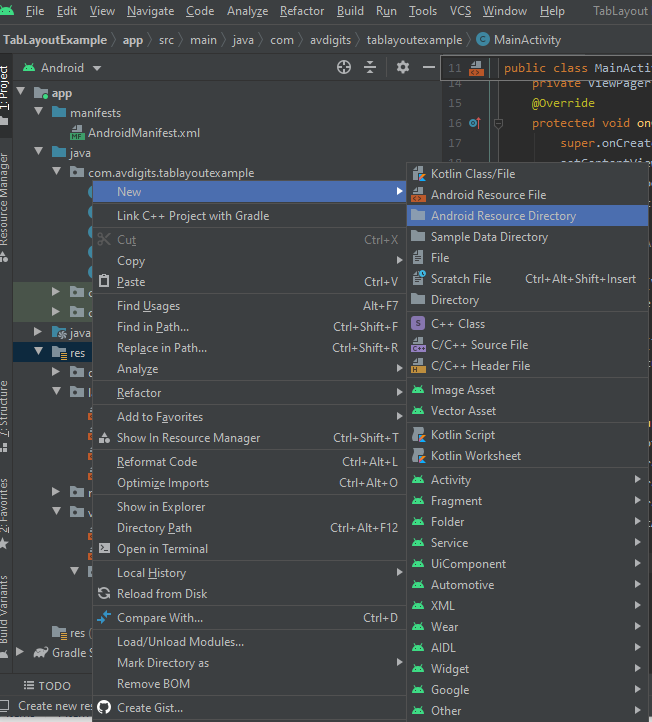Select Widget submenu in New menu
Viewport: 652px width, 722px height.
tap(527, 668)
